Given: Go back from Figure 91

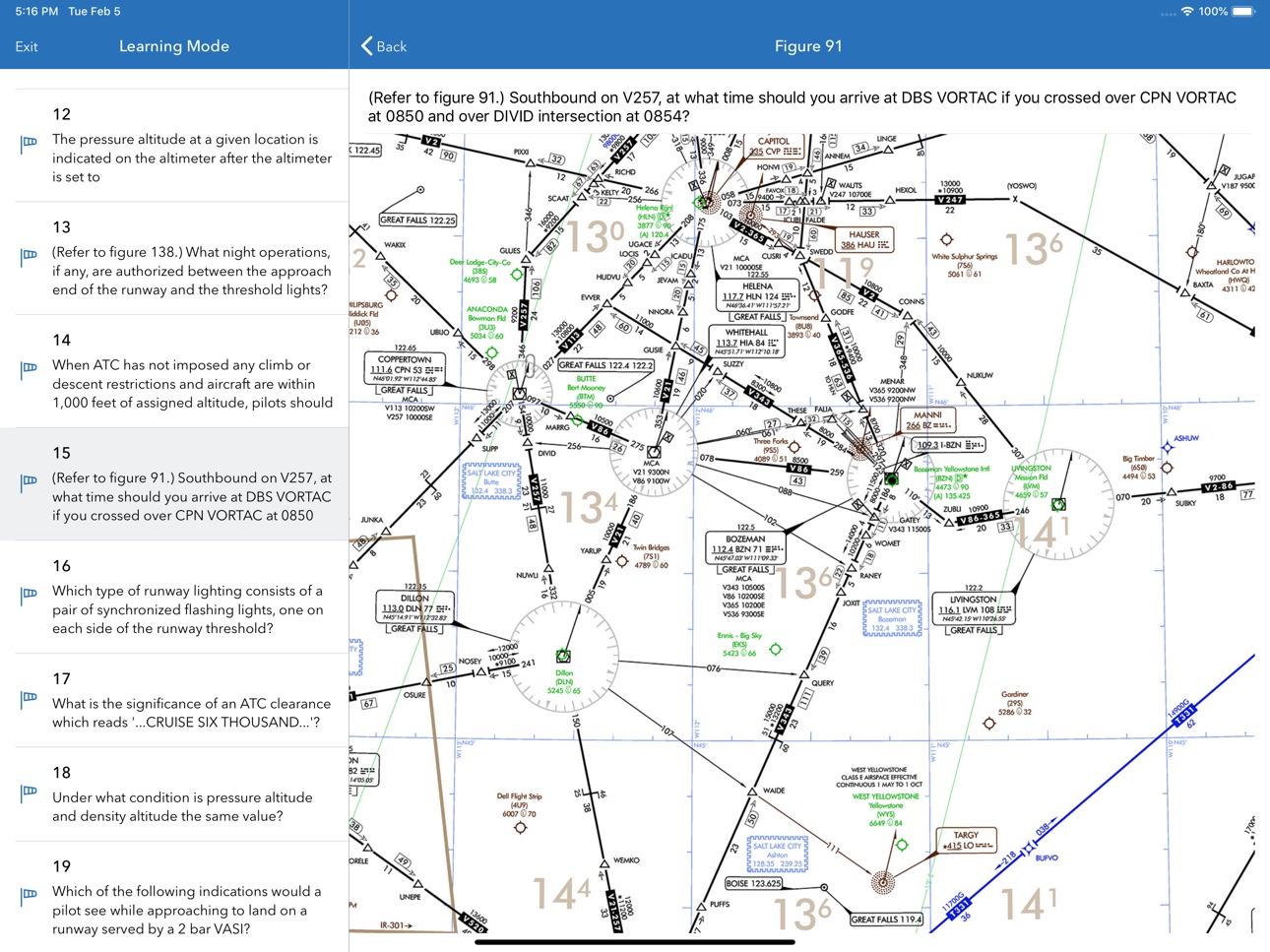Looking at the screenshot, I should pyautogui.click(x=384, y=46).
